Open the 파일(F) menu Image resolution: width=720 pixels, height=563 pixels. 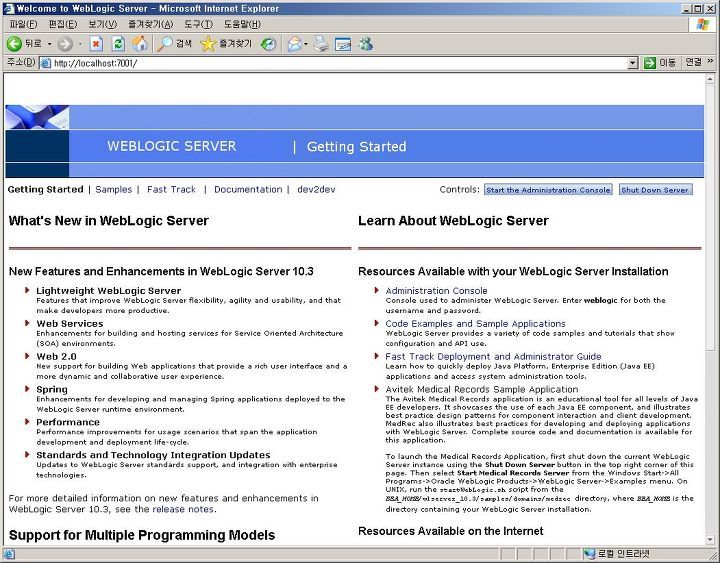coord(23,24)
